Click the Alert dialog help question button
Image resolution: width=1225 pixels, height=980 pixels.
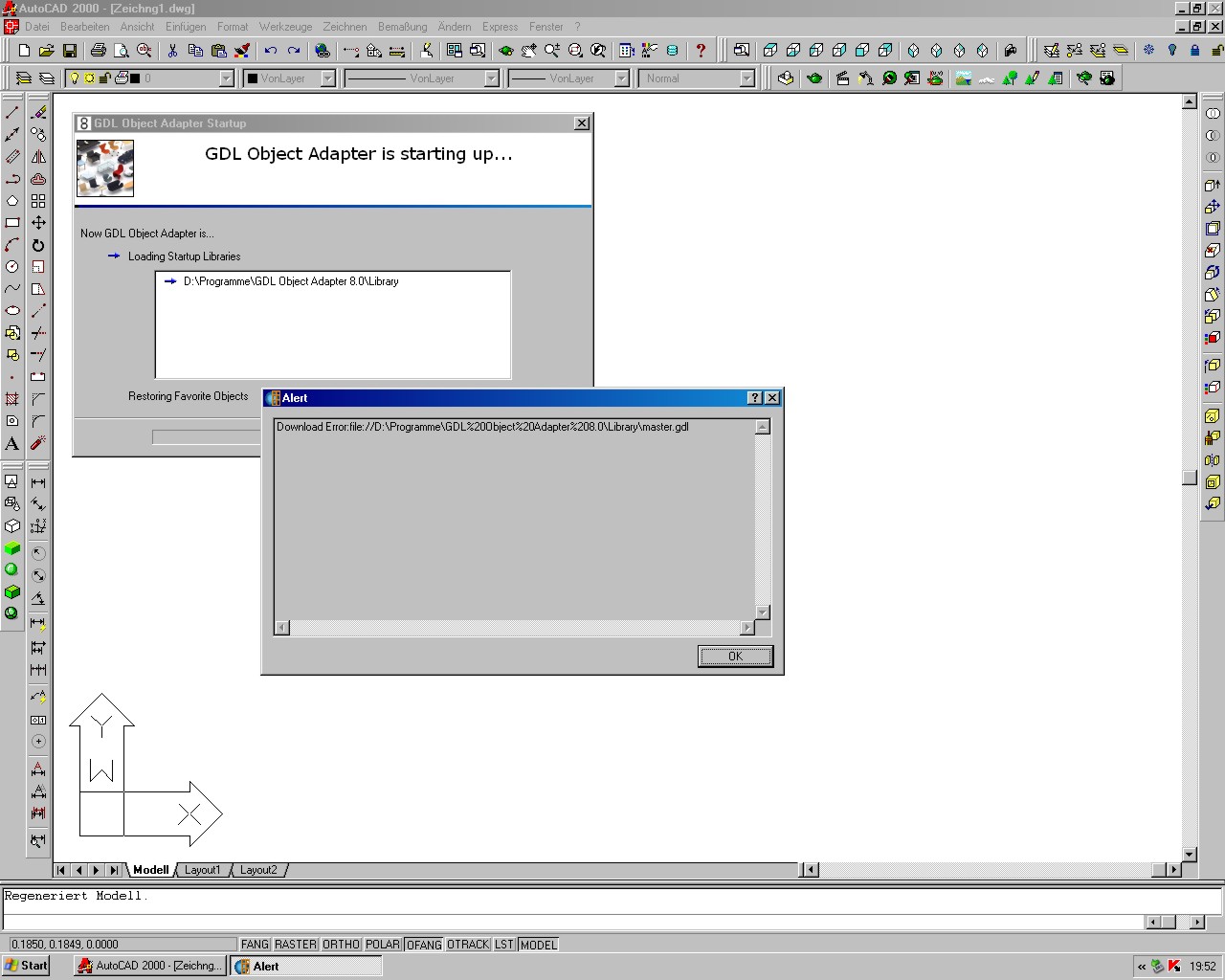(755, 398)
